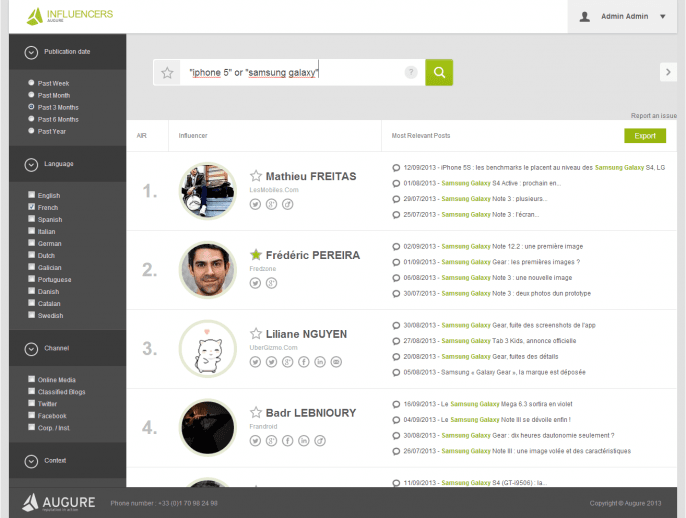Click the right arrow beside the search bar
The height and width of the screenshot is (518, 686).
point(668,72)
